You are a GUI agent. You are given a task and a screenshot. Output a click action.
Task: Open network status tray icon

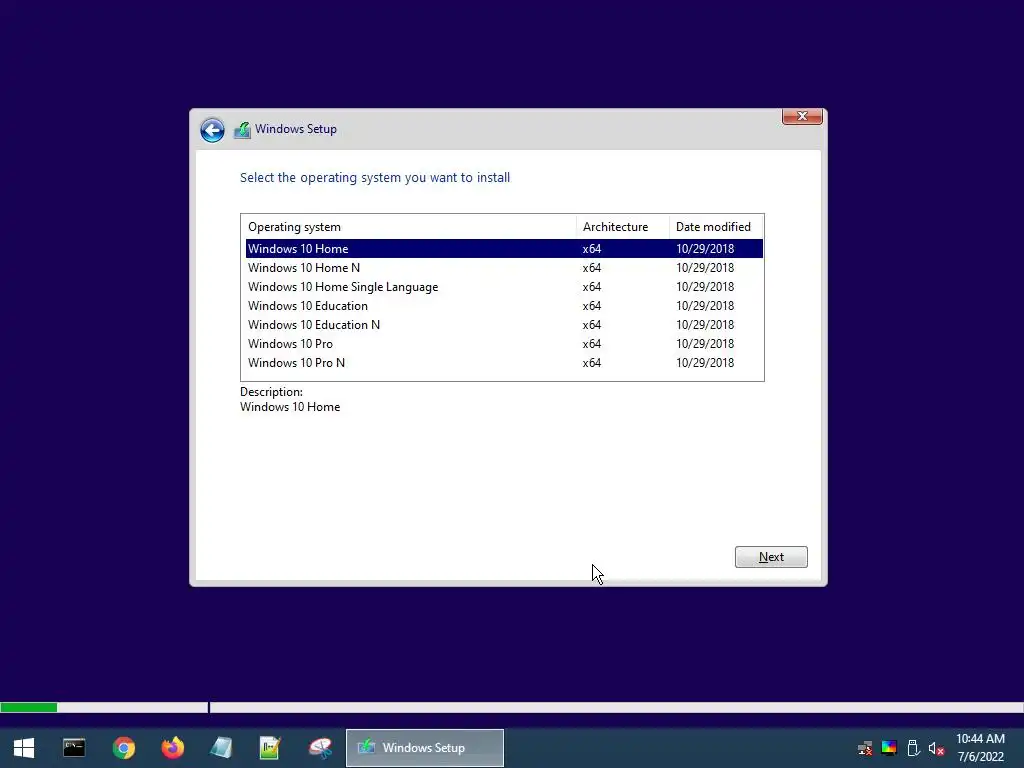(x=865, y=748)
